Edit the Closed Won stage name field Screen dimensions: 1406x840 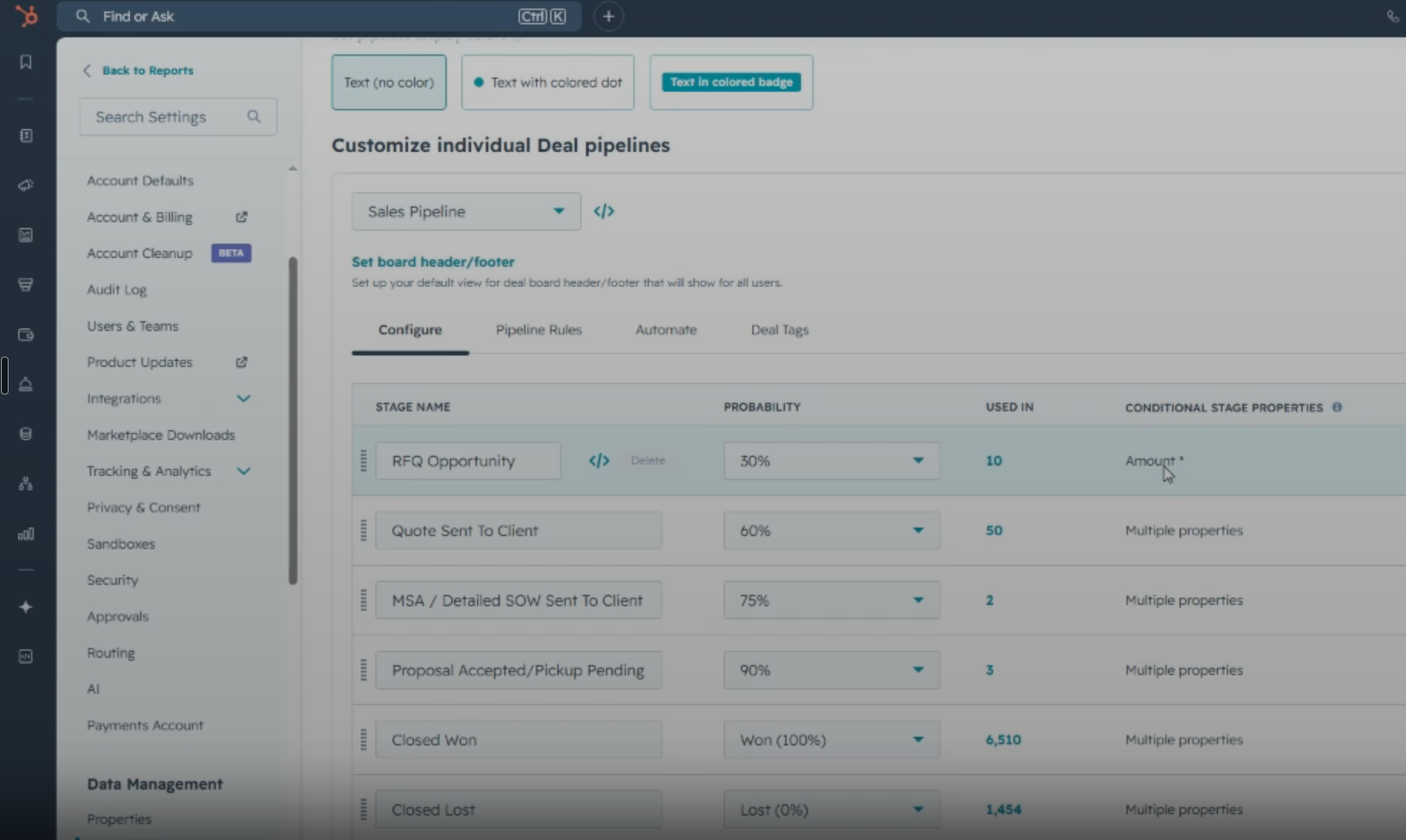(519, 740)
